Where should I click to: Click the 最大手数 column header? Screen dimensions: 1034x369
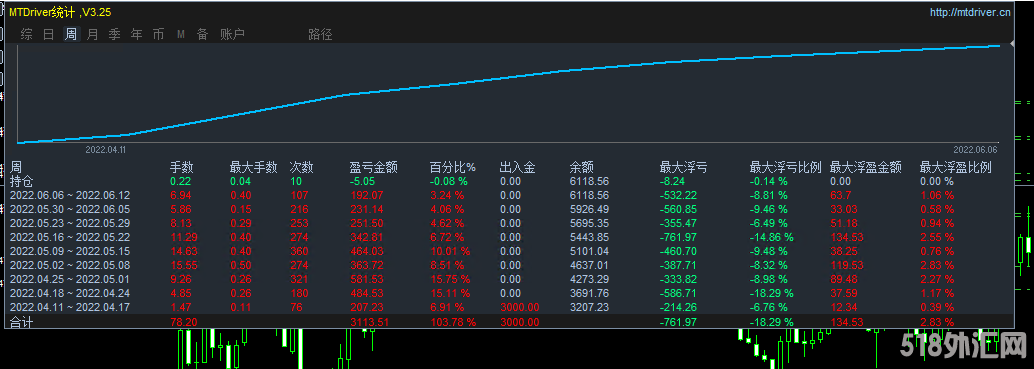pyautogui.click(x=253, y=167)
